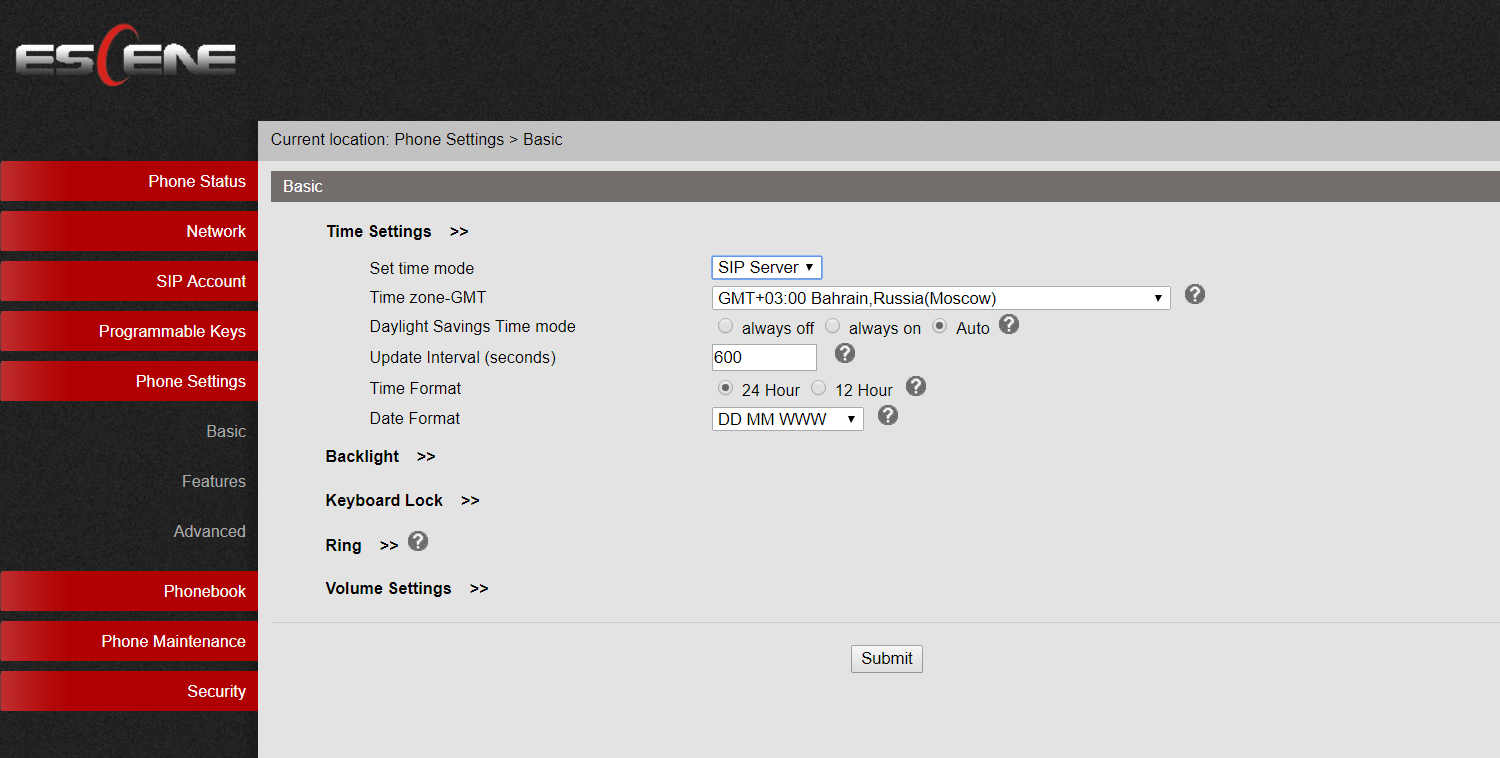Click the 'Time zone-GMT' label

point(428,297)
